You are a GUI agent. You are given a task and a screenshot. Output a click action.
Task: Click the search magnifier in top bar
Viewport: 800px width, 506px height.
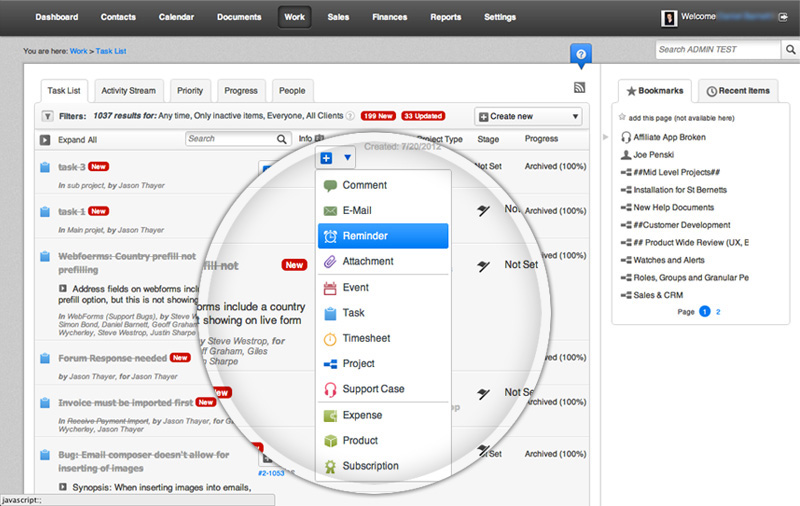click(790, 49)
